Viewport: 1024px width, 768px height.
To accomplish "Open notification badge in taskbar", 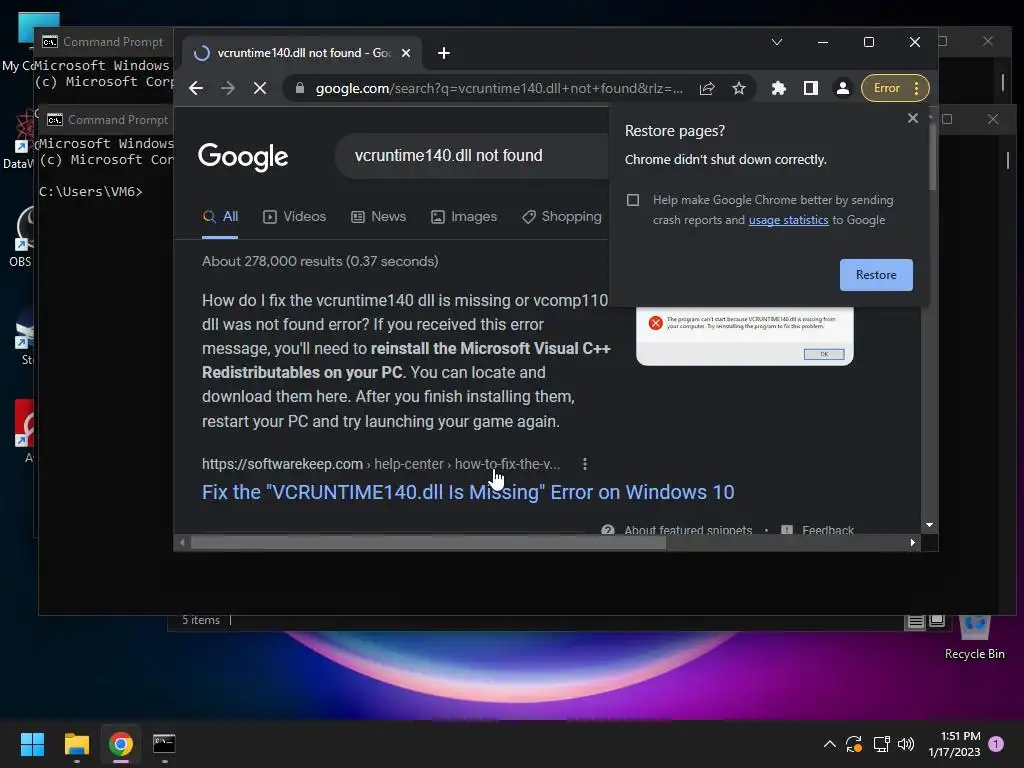I will (996, 743).
